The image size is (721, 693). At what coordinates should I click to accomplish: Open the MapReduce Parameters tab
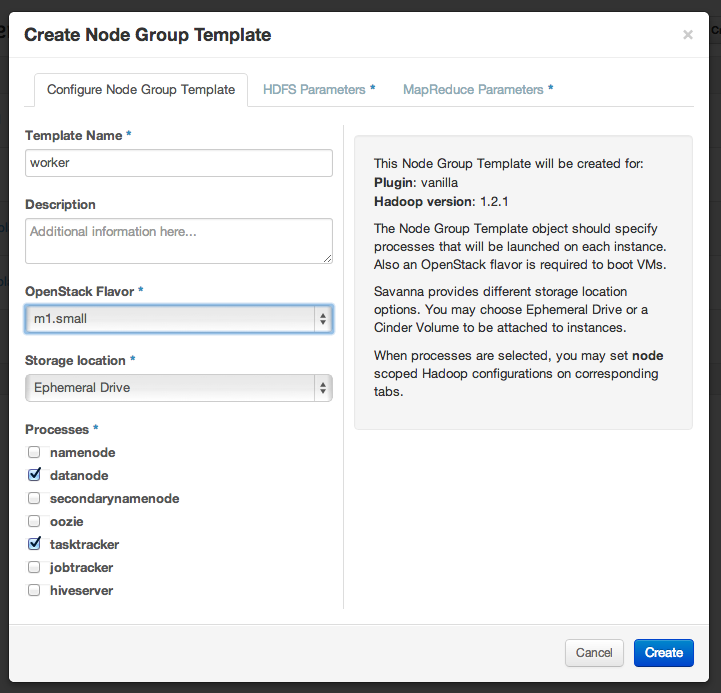[x=478, y=90]
